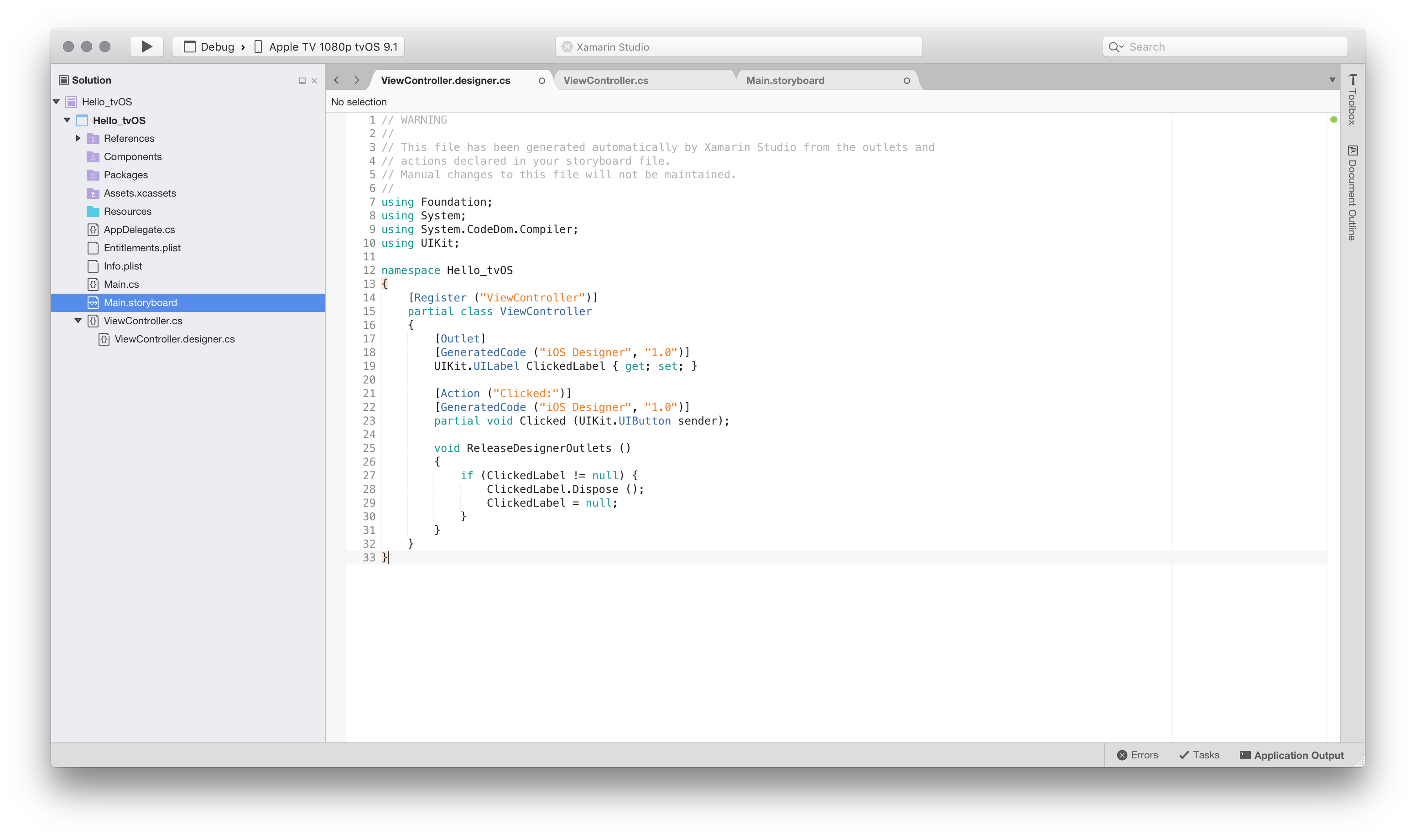Image resolution: width=1416 pixels, height=840 pixels.
Task: Expand the References folder
Action: click(x=78, y=138)
